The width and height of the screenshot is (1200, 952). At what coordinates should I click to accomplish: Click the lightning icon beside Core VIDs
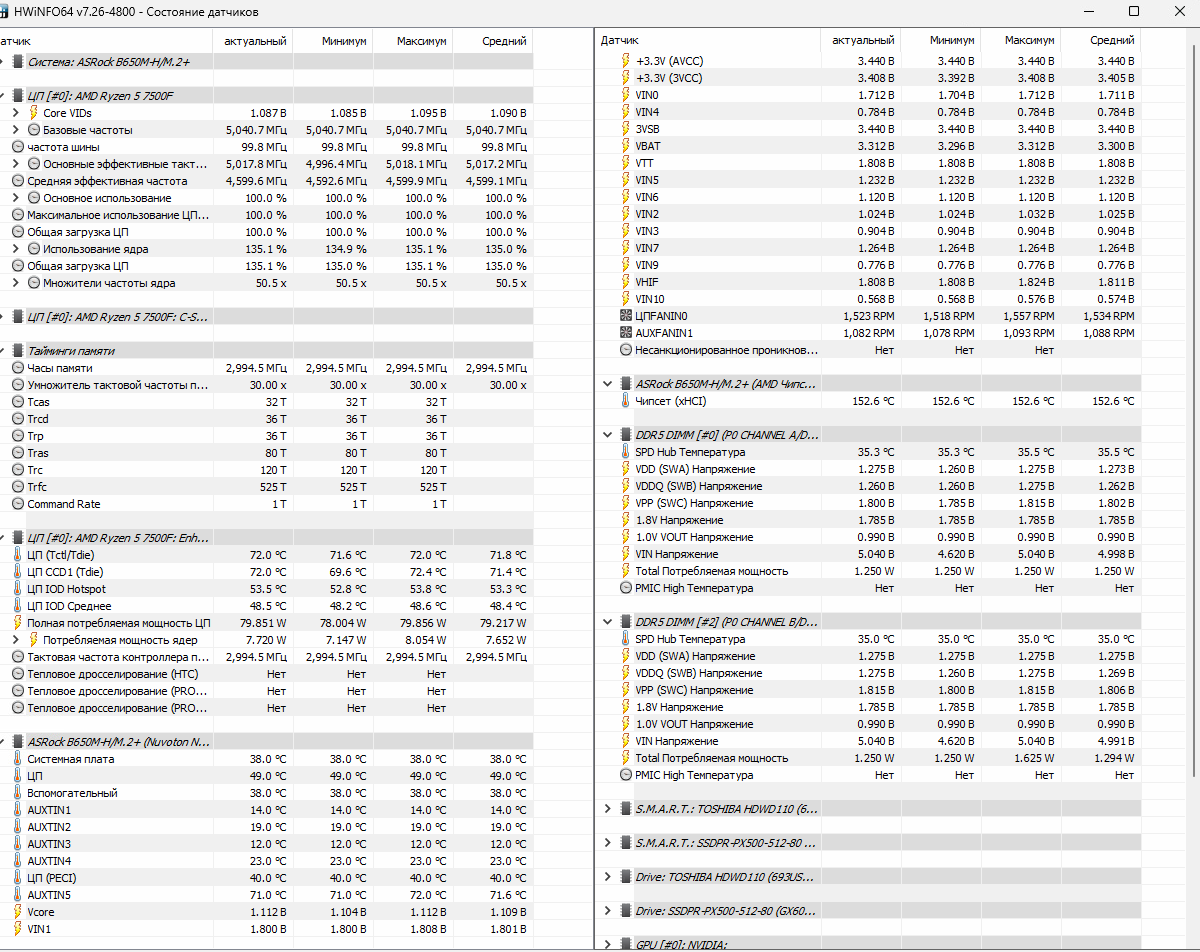coord(33,113)
